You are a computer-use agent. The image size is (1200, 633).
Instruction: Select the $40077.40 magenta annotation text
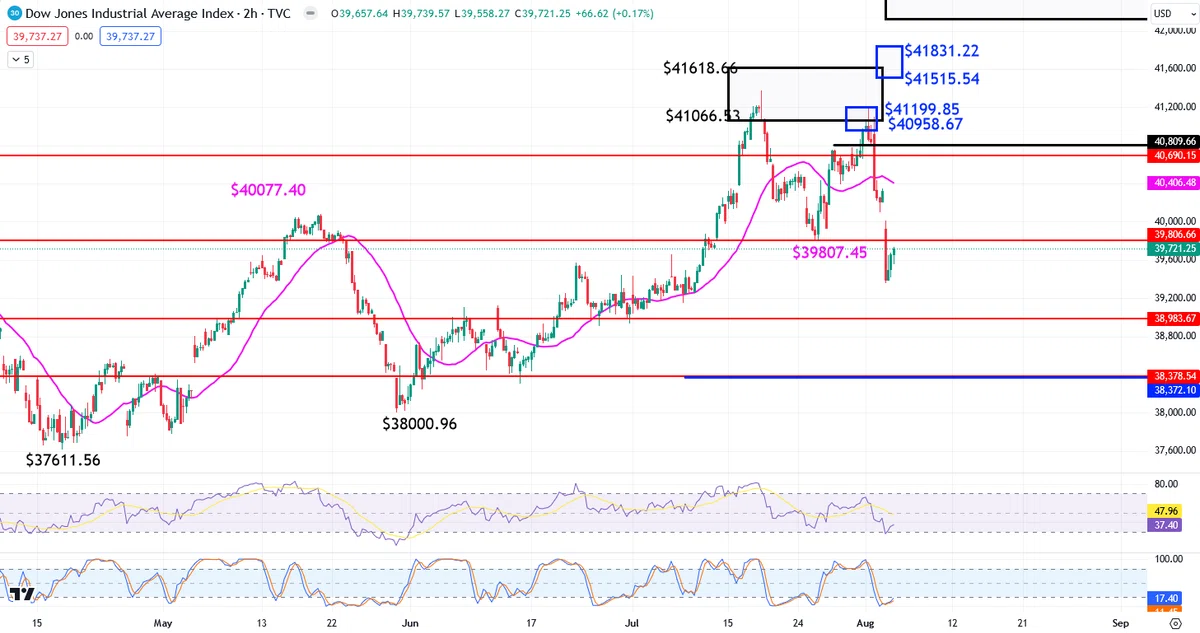tap(268, 188)
